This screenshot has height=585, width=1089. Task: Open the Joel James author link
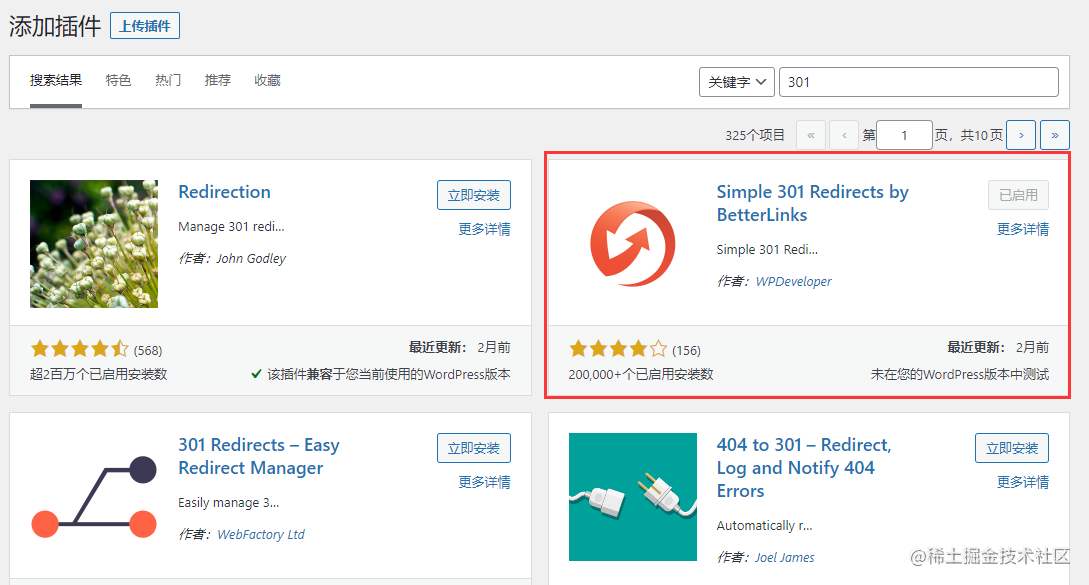(x=785, y=557)
